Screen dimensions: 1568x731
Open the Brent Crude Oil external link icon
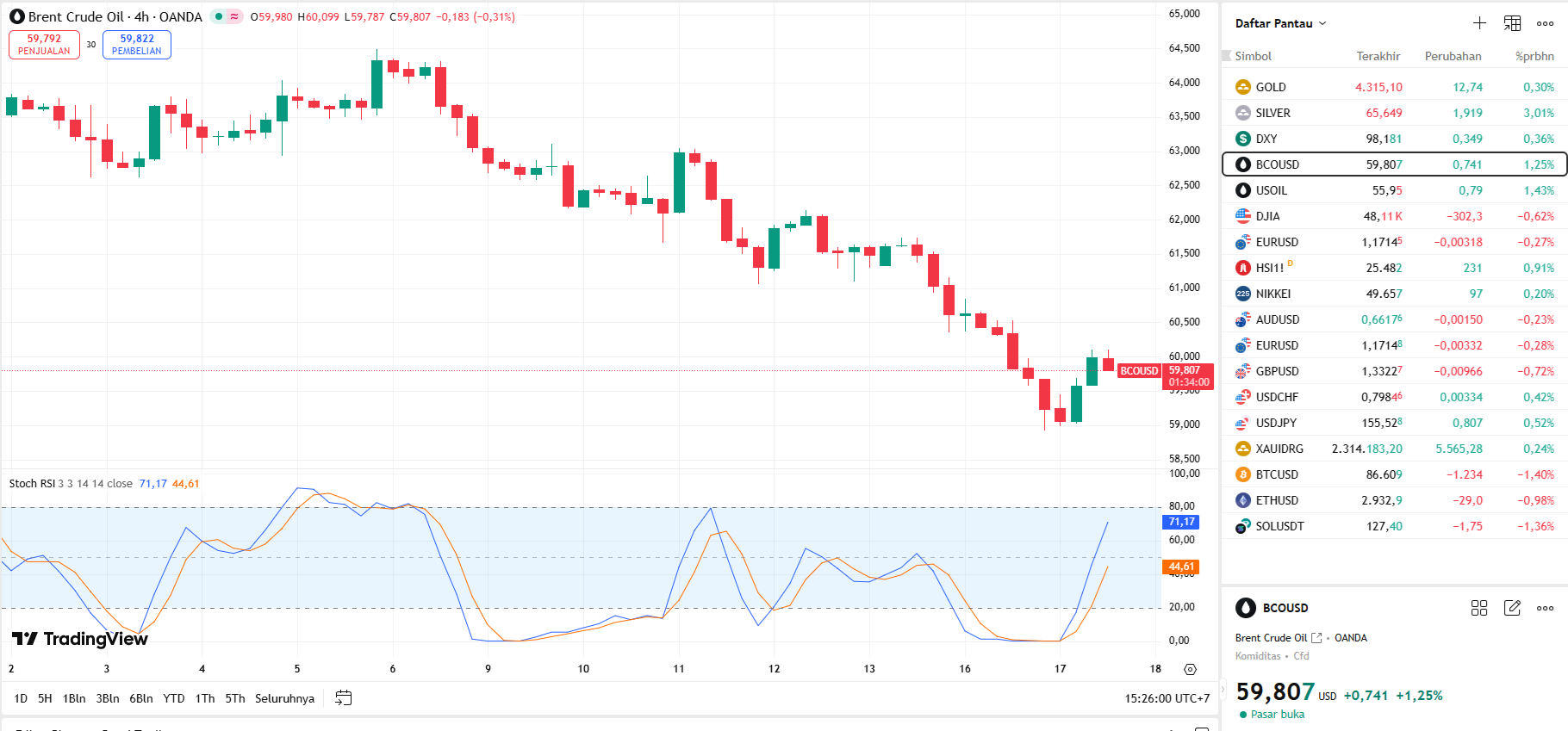click(x=1316, y=638)
